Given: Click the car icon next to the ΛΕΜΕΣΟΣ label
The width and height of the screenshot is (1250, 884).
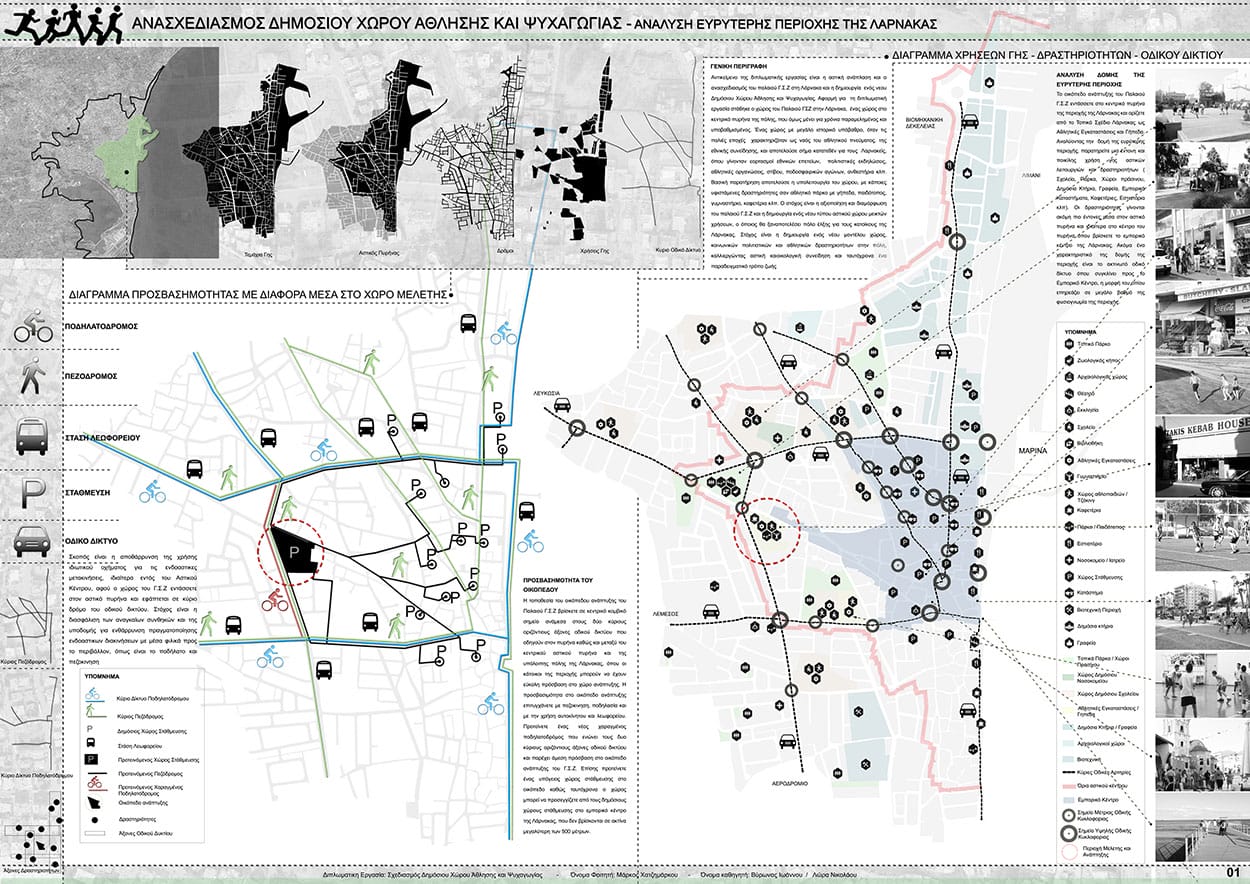Looking at the screenshot, I should (712, 612).
